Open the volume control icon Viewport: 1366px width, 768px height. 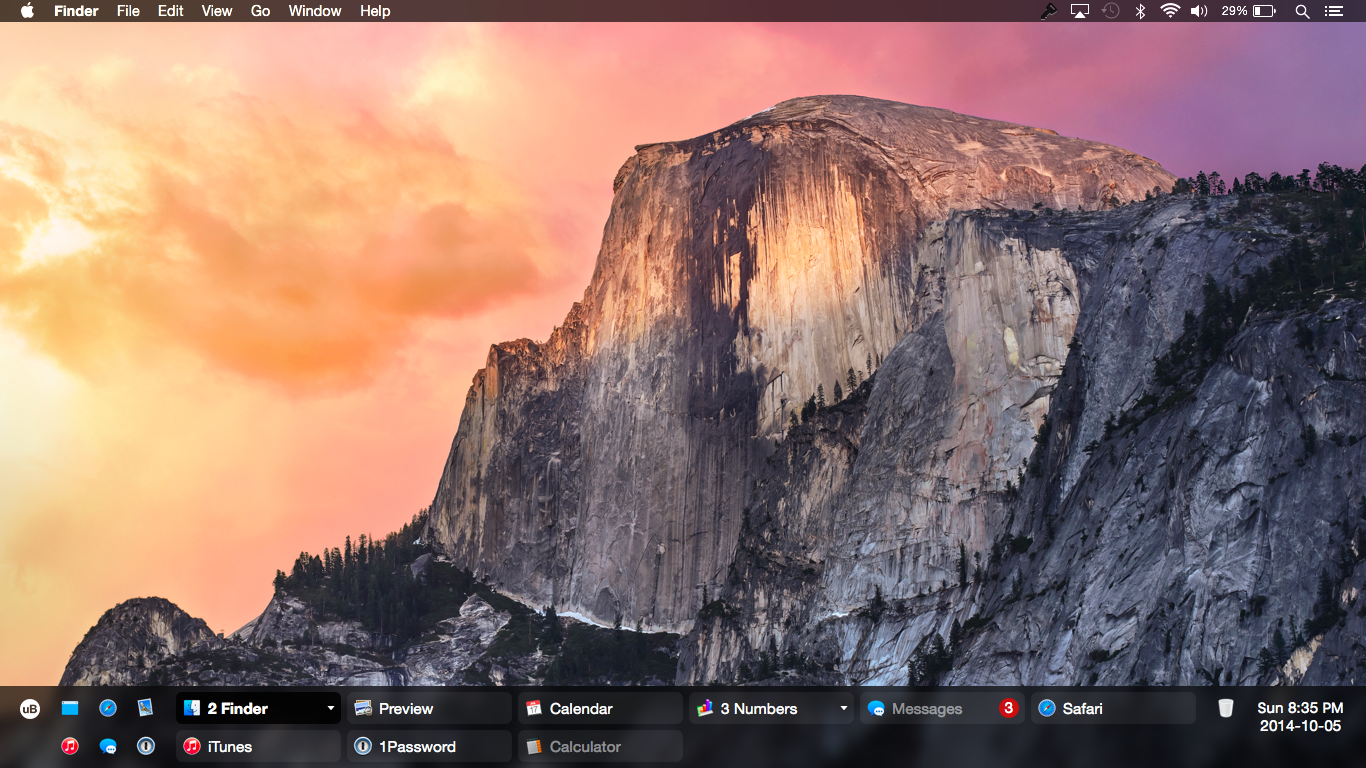click(x=1199, y=11)
